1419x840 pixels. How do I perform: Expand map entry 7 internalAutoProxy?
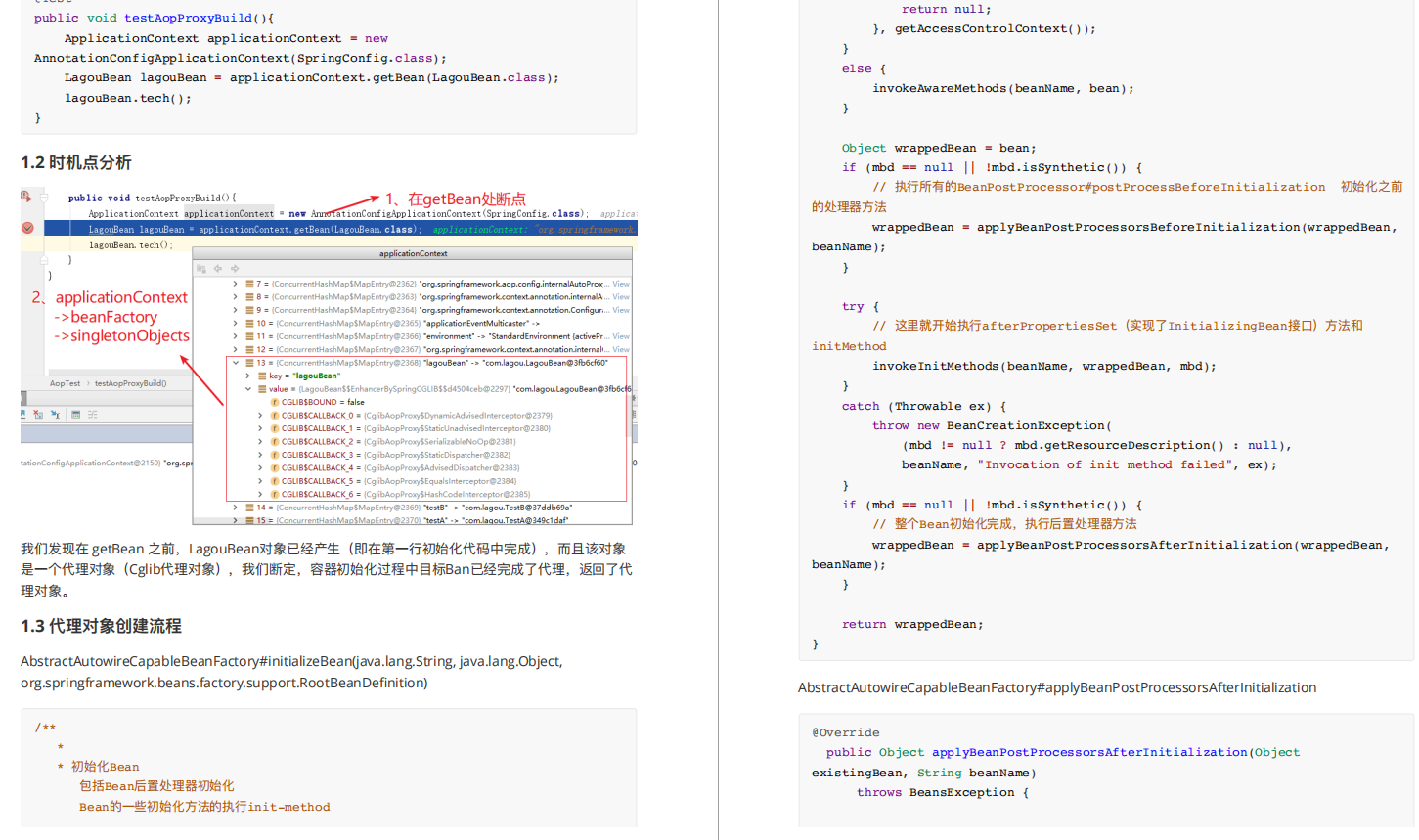tap(236, 284)
